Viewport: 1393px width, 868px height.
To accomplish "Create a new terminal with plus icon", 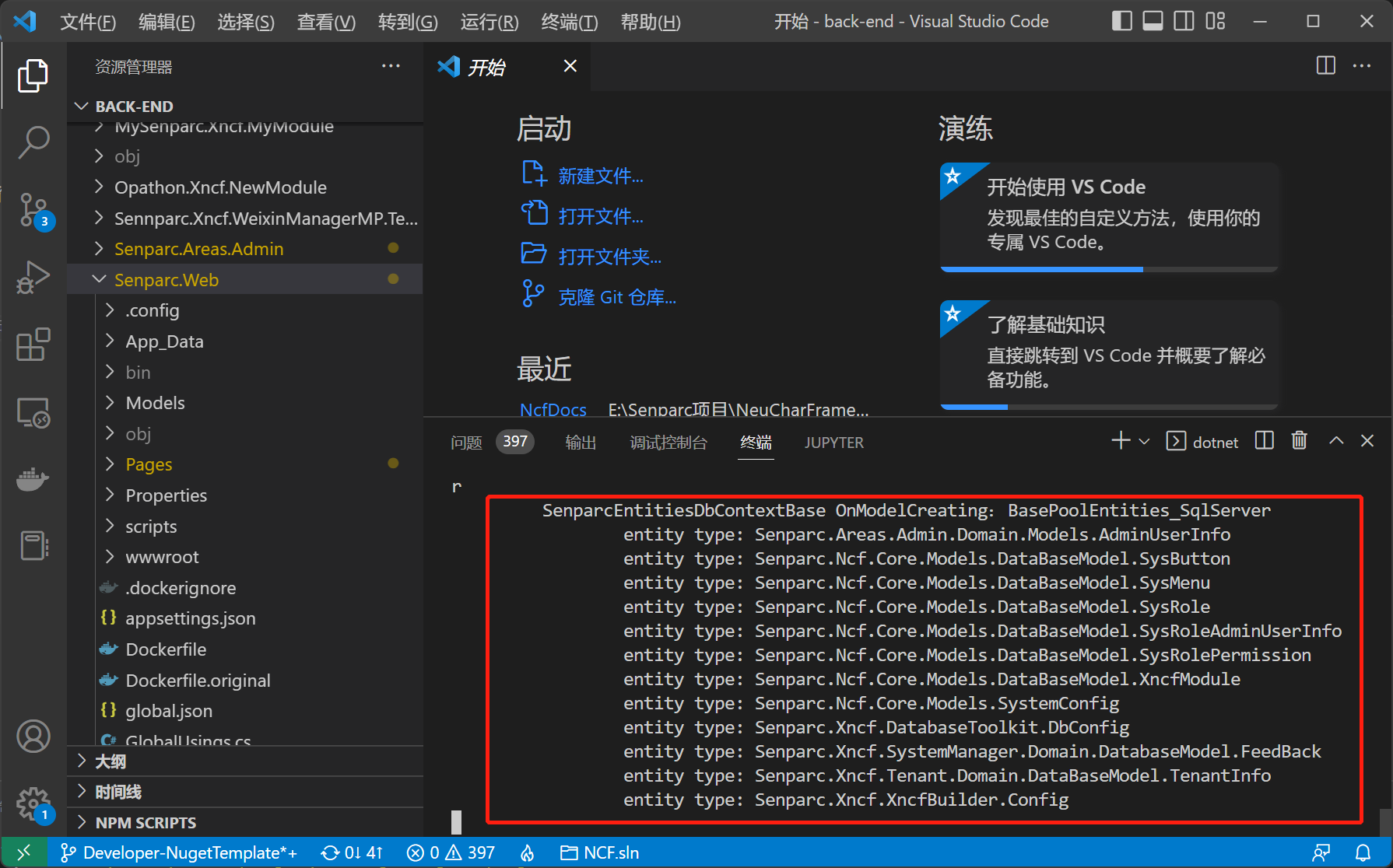I will point(1120,441).
